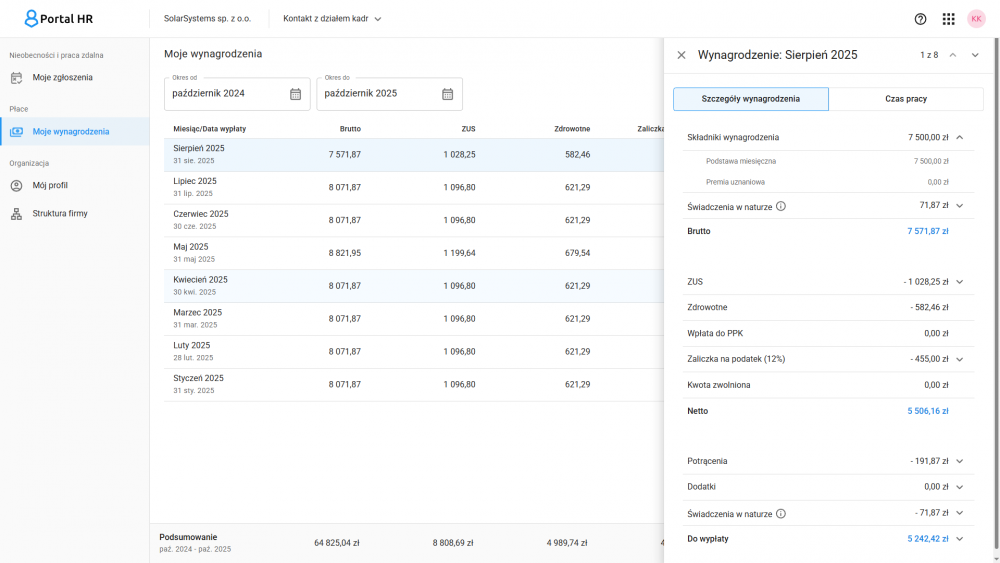Select the Szczegóły wynagrodzenia tab
The height and width of the screenshot is (563, 1000).
click(750, 99)
